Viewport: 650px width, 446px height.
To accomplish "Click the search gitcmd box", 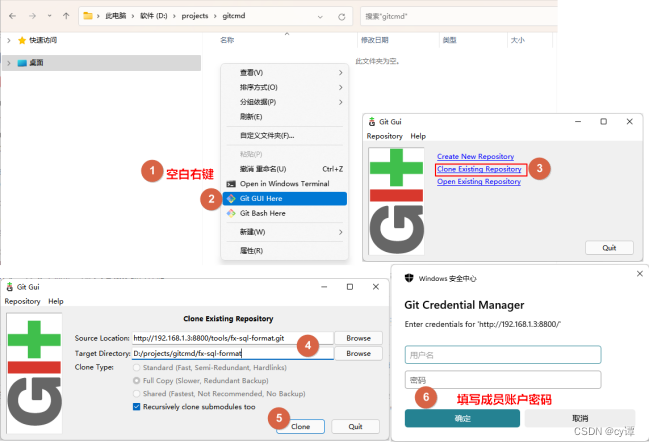I will point(458,17).
